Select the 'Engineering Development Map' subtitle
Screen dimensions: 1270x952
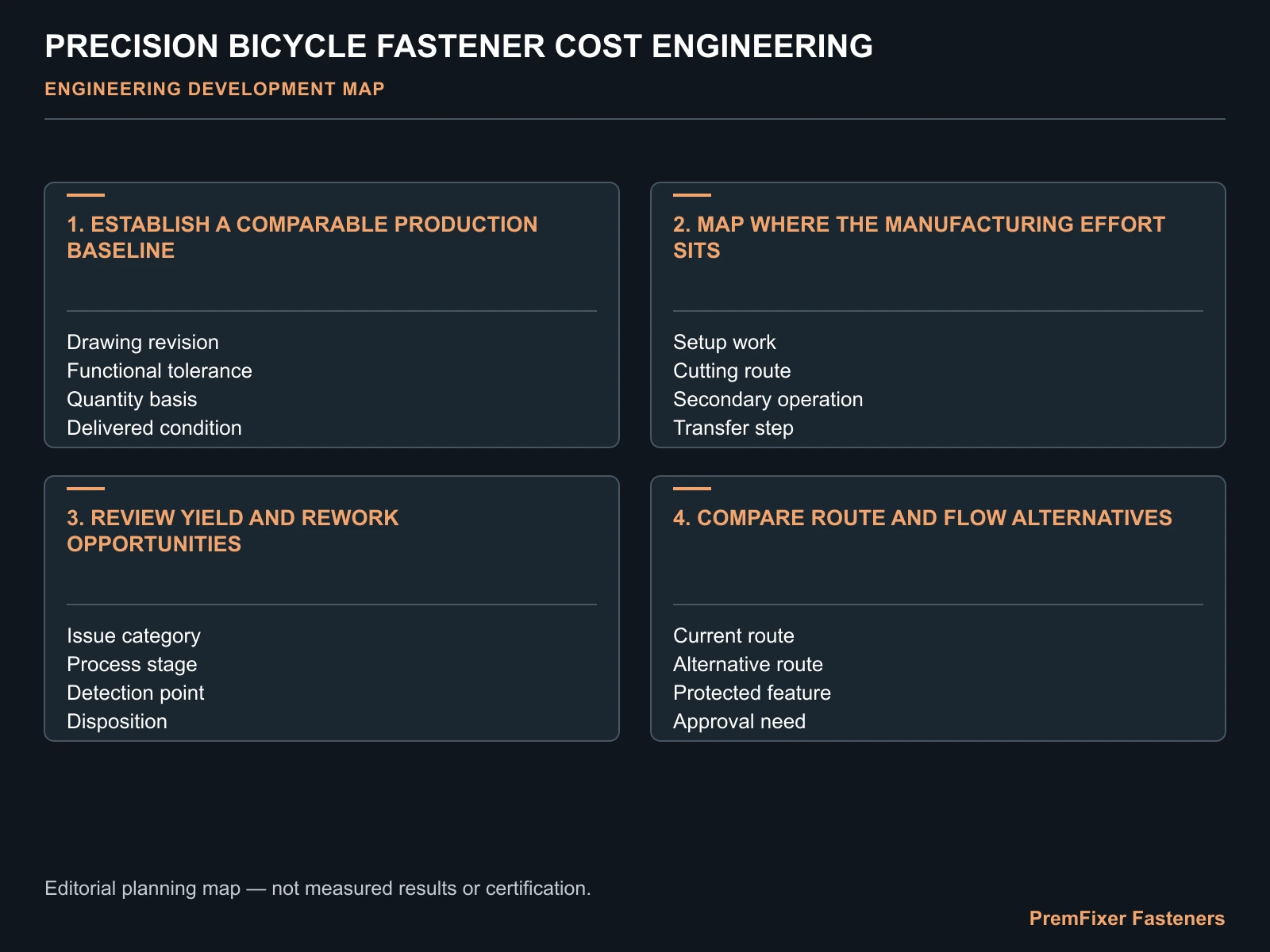pyautogui.click(x=214, y=89)
